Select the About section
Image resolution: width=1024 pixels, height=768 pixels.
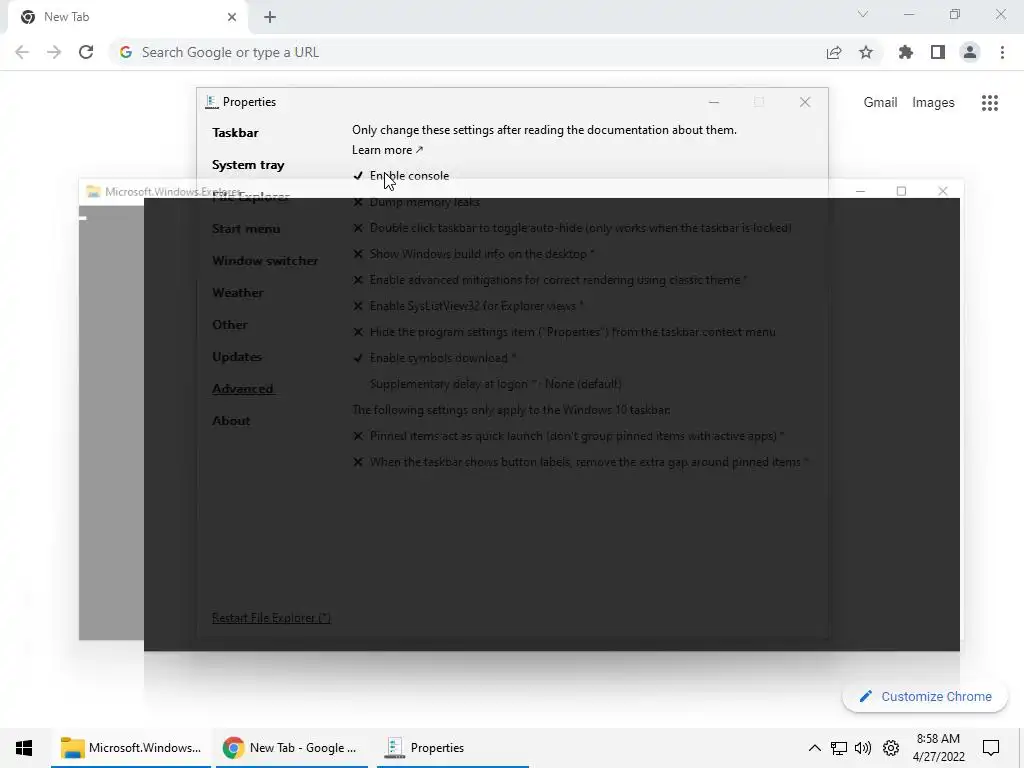[x=231, y=421]
